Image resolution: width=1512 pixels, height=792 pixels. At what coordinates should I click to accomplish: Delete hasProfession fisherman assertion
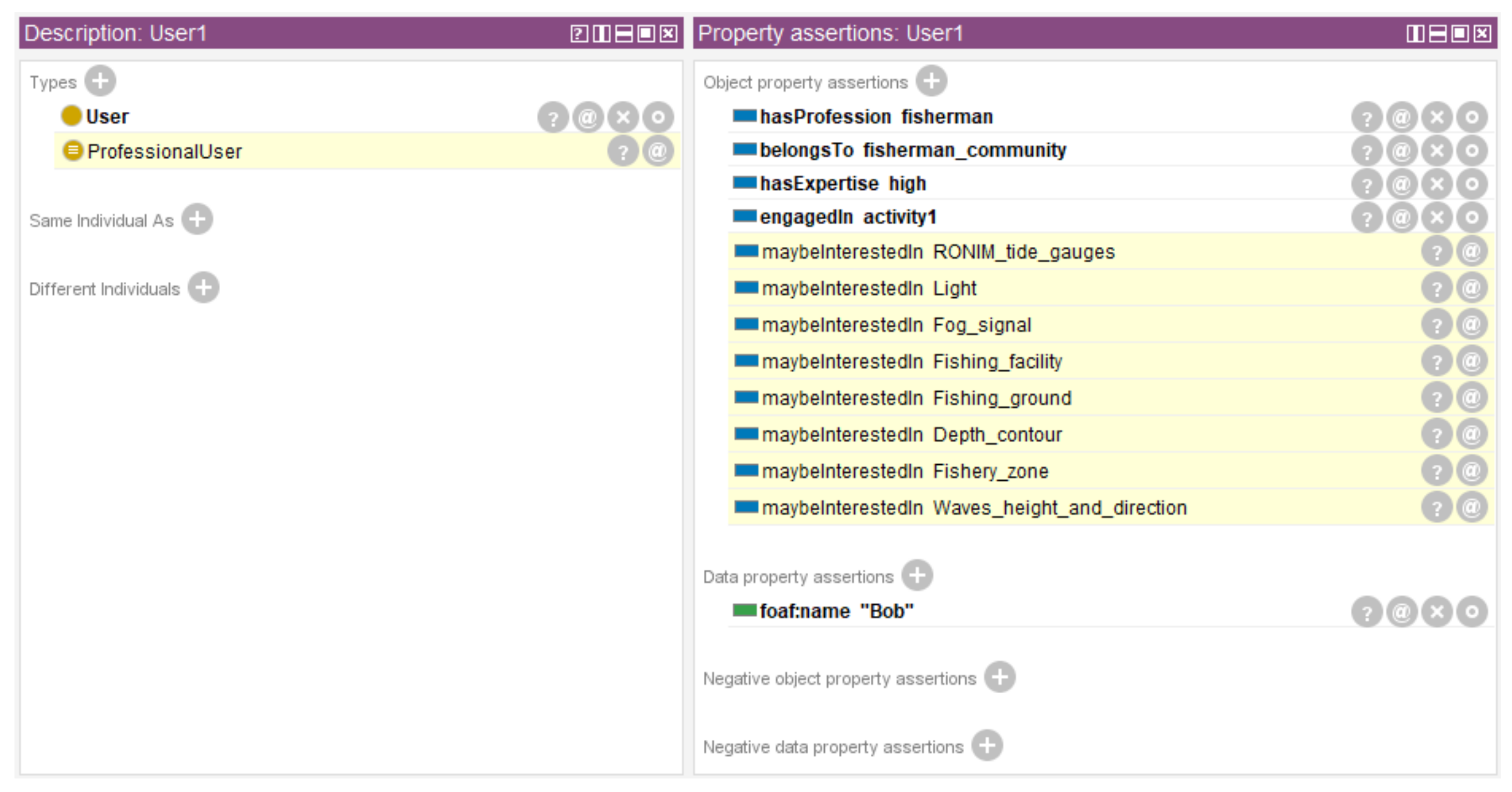1437,118
